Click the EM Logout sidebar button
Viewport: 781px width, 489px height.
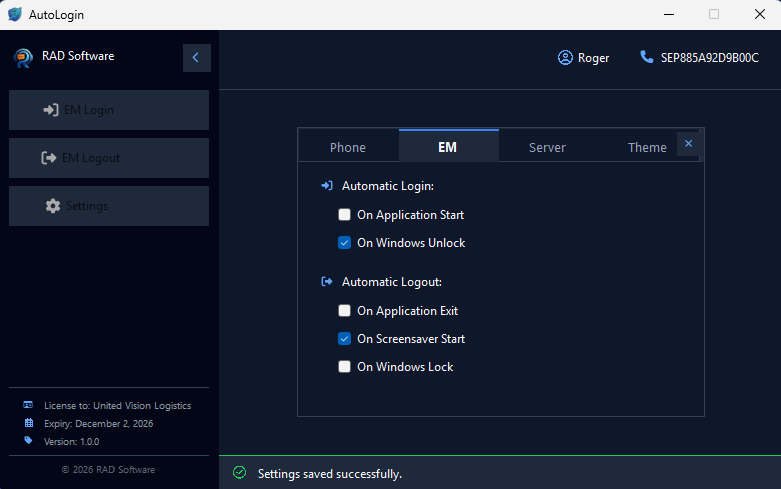pyautogui.click(x=109, y=158)
